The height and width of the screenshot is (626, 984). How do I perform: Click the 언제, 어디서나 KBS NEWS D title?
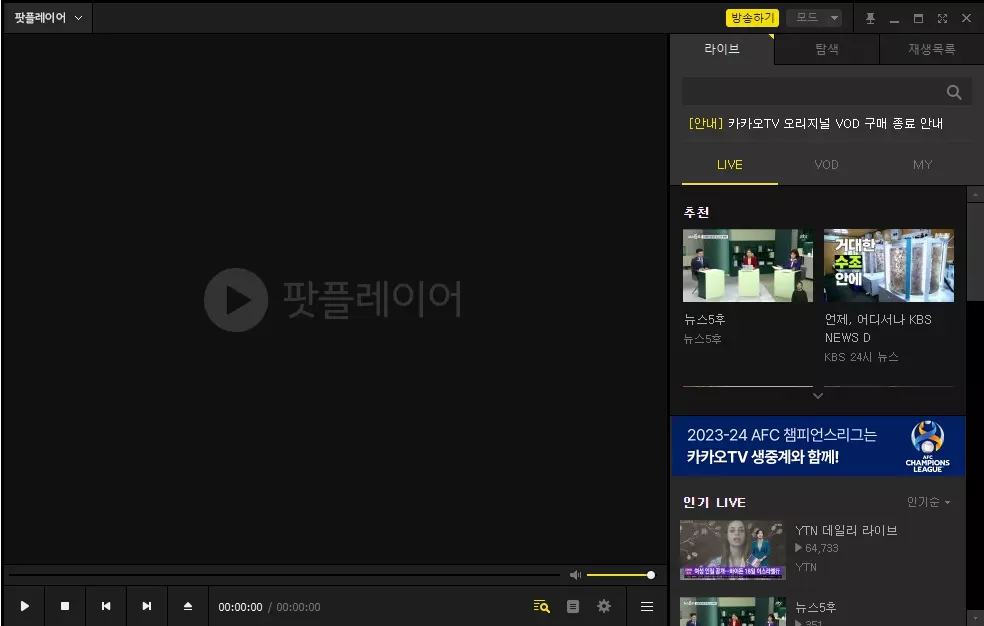click(x=878, y=328)
